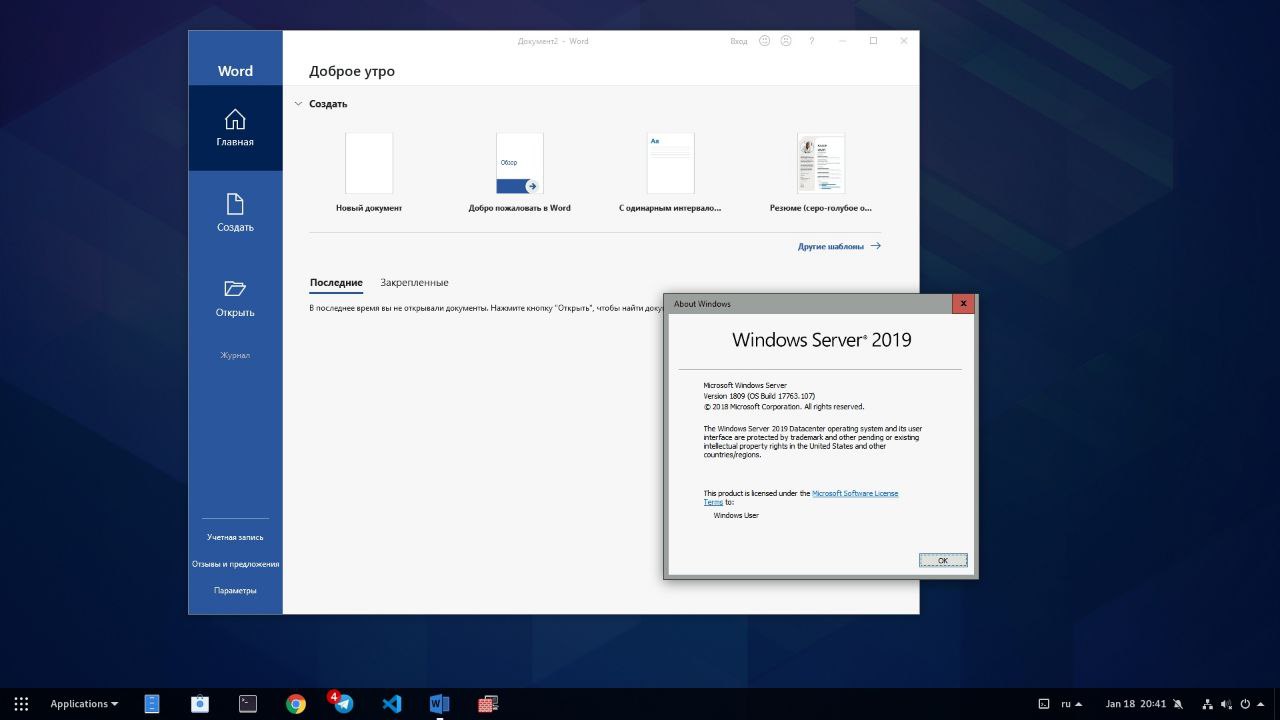1280x720 pixels.
Task: Click the muted volume tray icon
Action: click(1225, 704)
